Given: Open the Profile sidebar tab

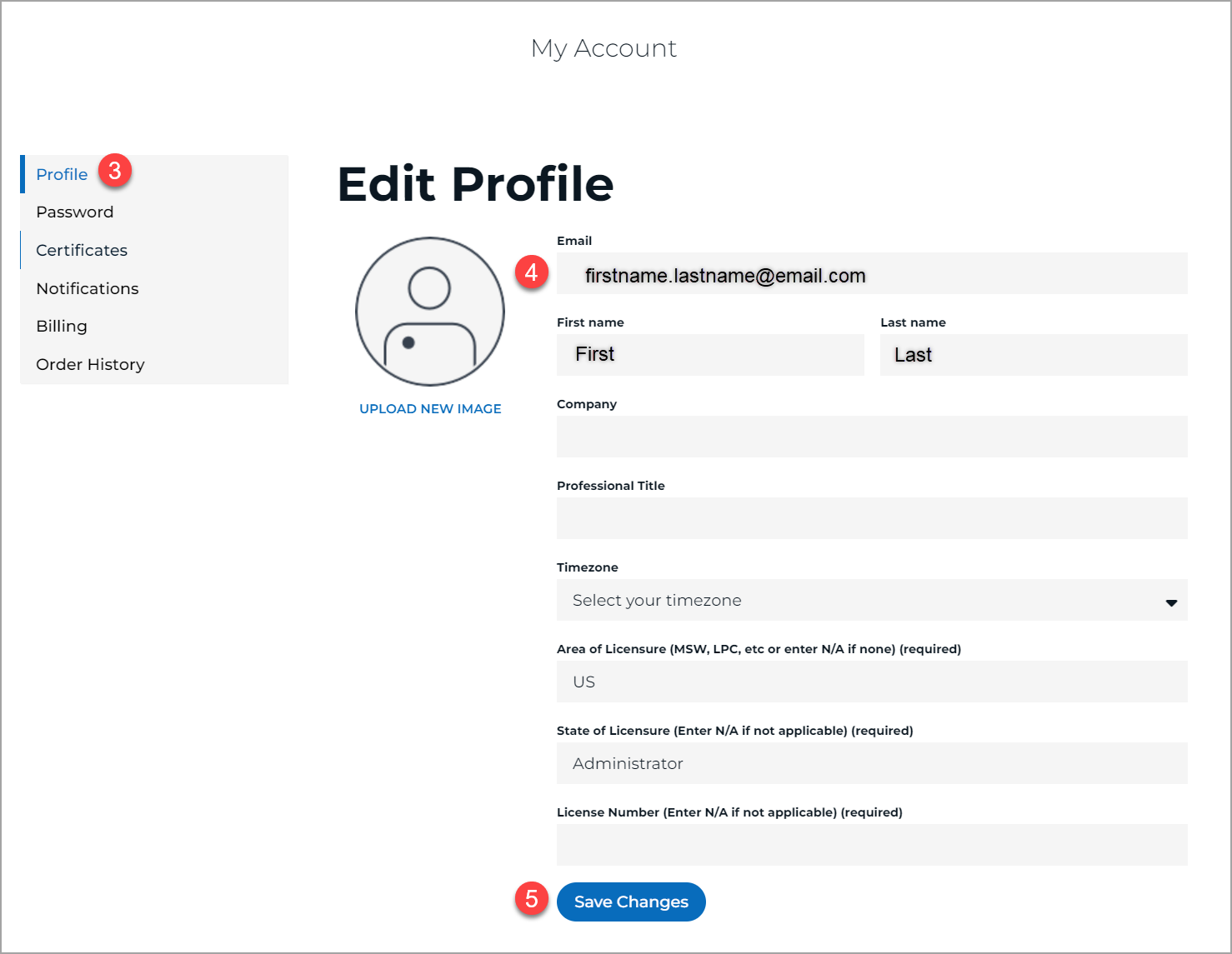Looking at the screenshot, I should click(x=62, y=175).
